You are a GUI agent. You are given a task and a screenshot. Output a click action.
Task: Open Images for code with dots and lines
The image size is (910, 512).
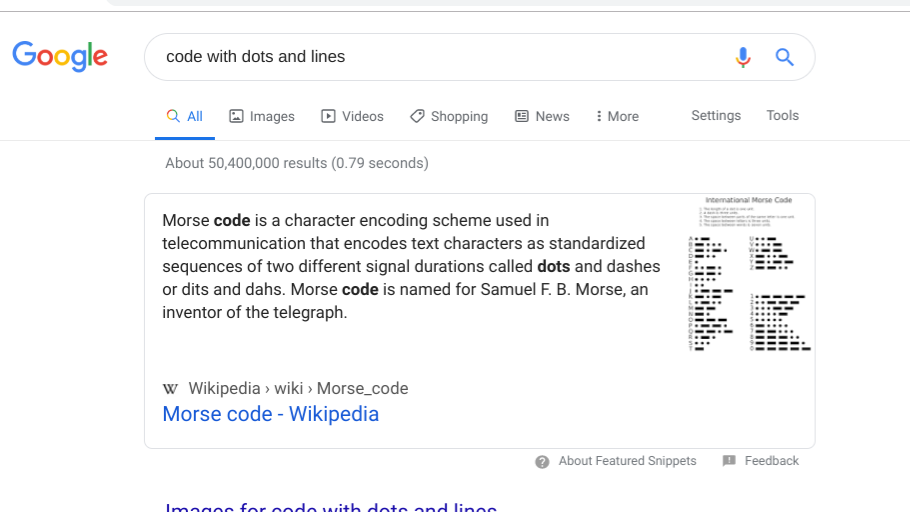[x=331, y=506]
